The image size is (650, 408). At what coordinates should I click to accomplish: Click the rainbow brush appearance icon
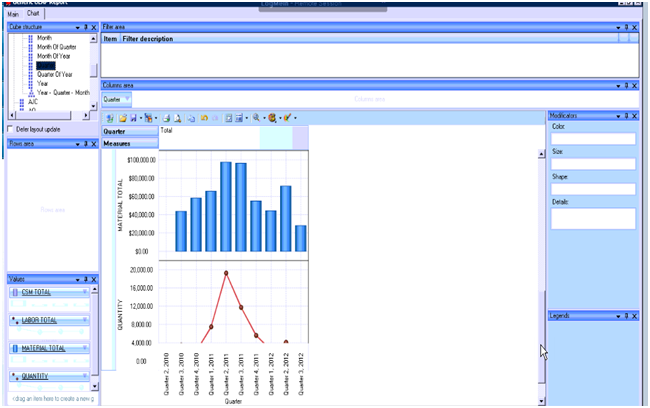pyautogui.click(x=288, y=118)
